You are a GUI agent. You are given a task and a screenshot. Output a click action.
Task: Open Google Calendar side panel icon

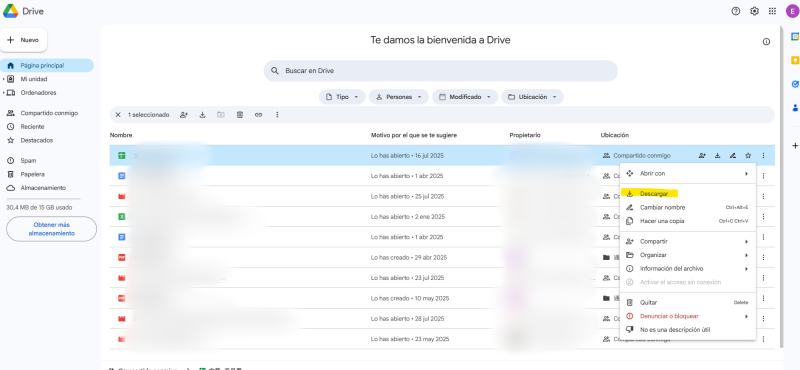[x=794, y=36]
